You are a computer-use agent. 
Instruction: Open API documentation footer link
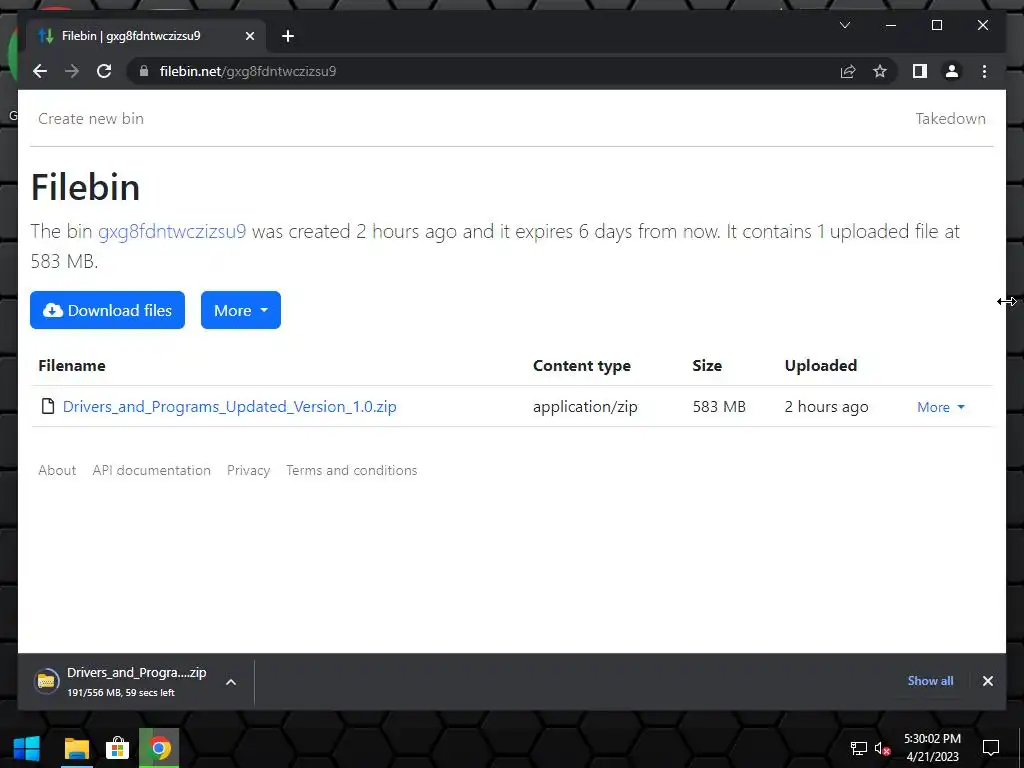click(x=152, y=470)
